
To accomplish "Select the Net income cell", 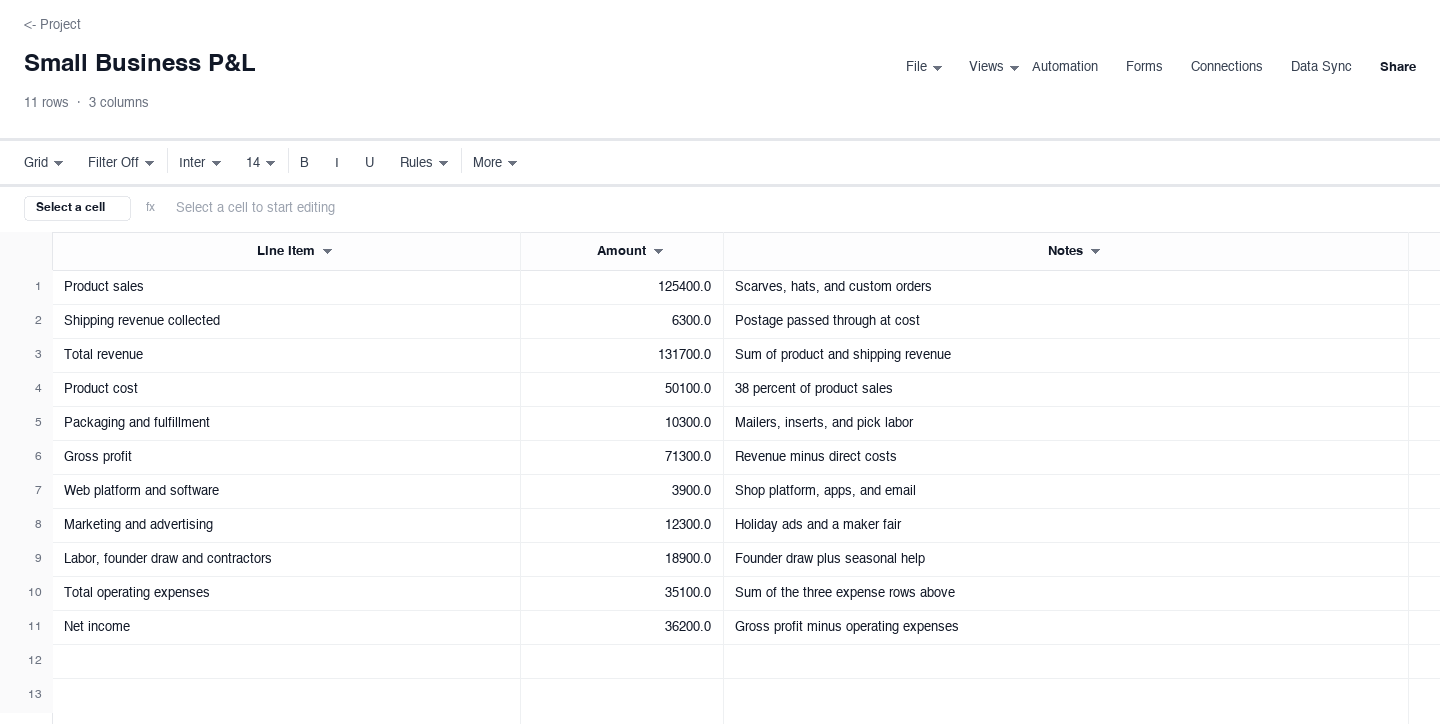I will (286, 627).
